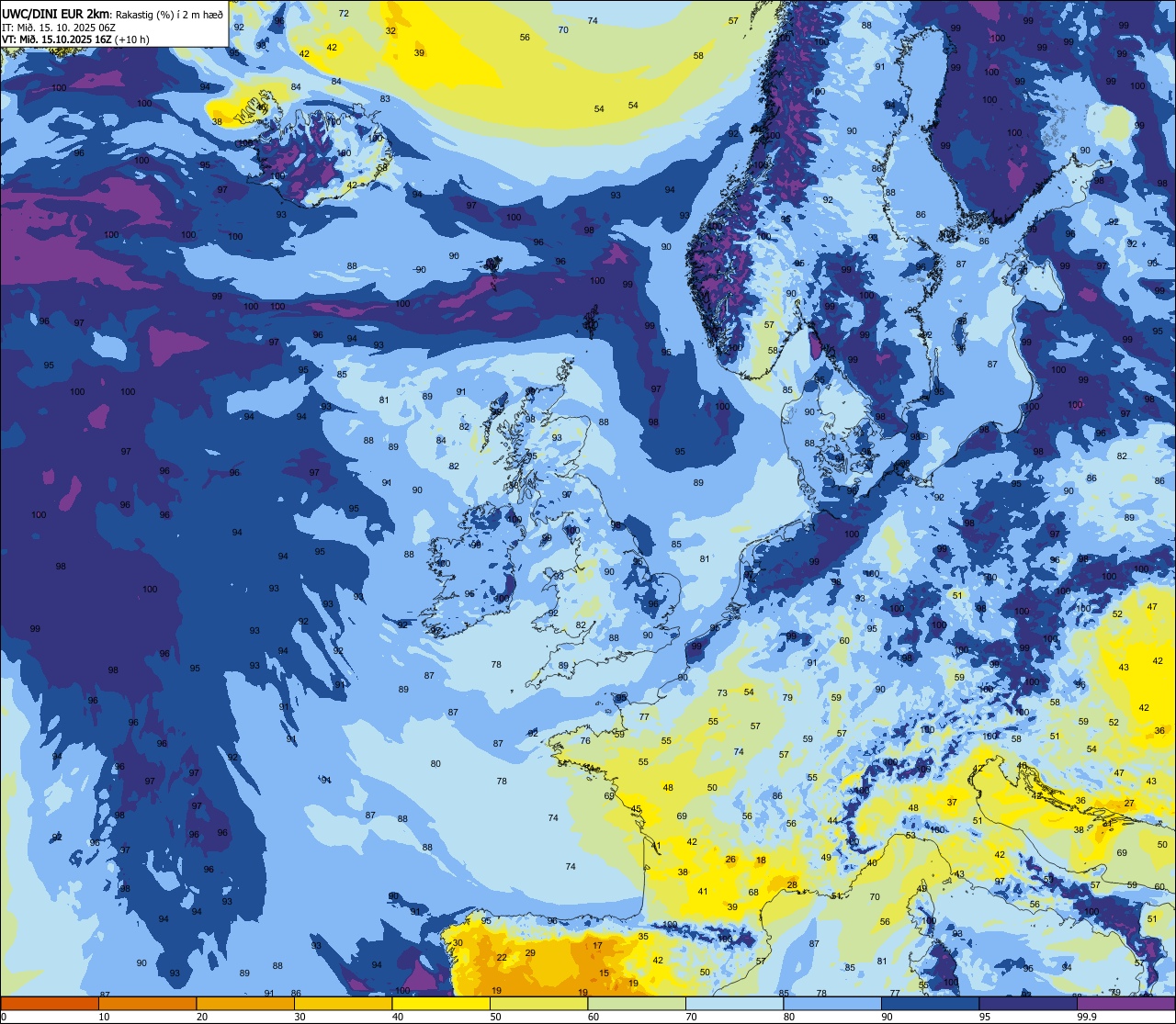The image size is (1176, 1024).
Task: Select the orange legend segment between 10 and 20
Action: point(147,1003)
